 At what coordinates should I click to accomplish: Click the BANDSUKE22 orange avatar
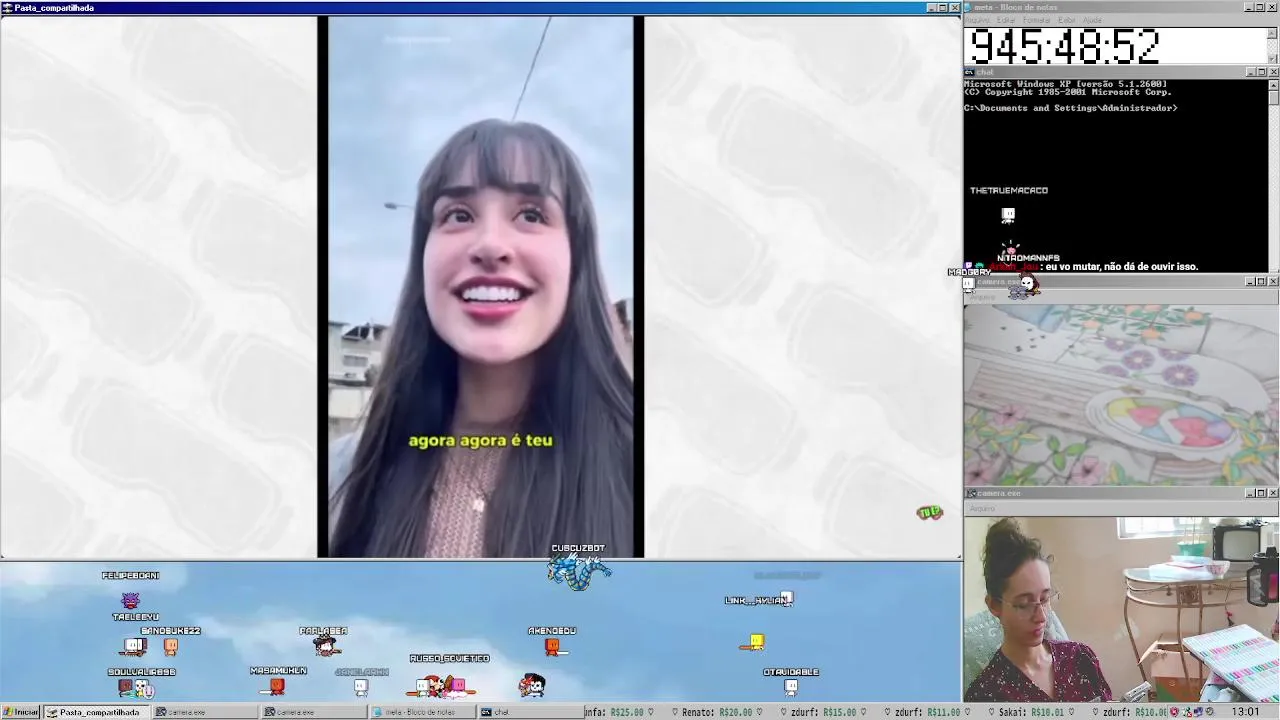171,647
